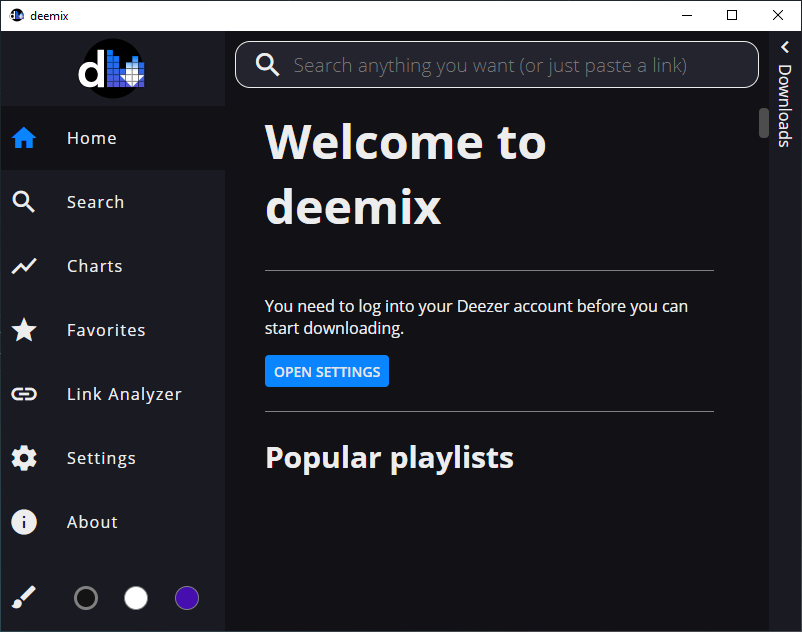802x632 pixels.
Task: Click the deemix logo in sidebar
Action: 112,68
